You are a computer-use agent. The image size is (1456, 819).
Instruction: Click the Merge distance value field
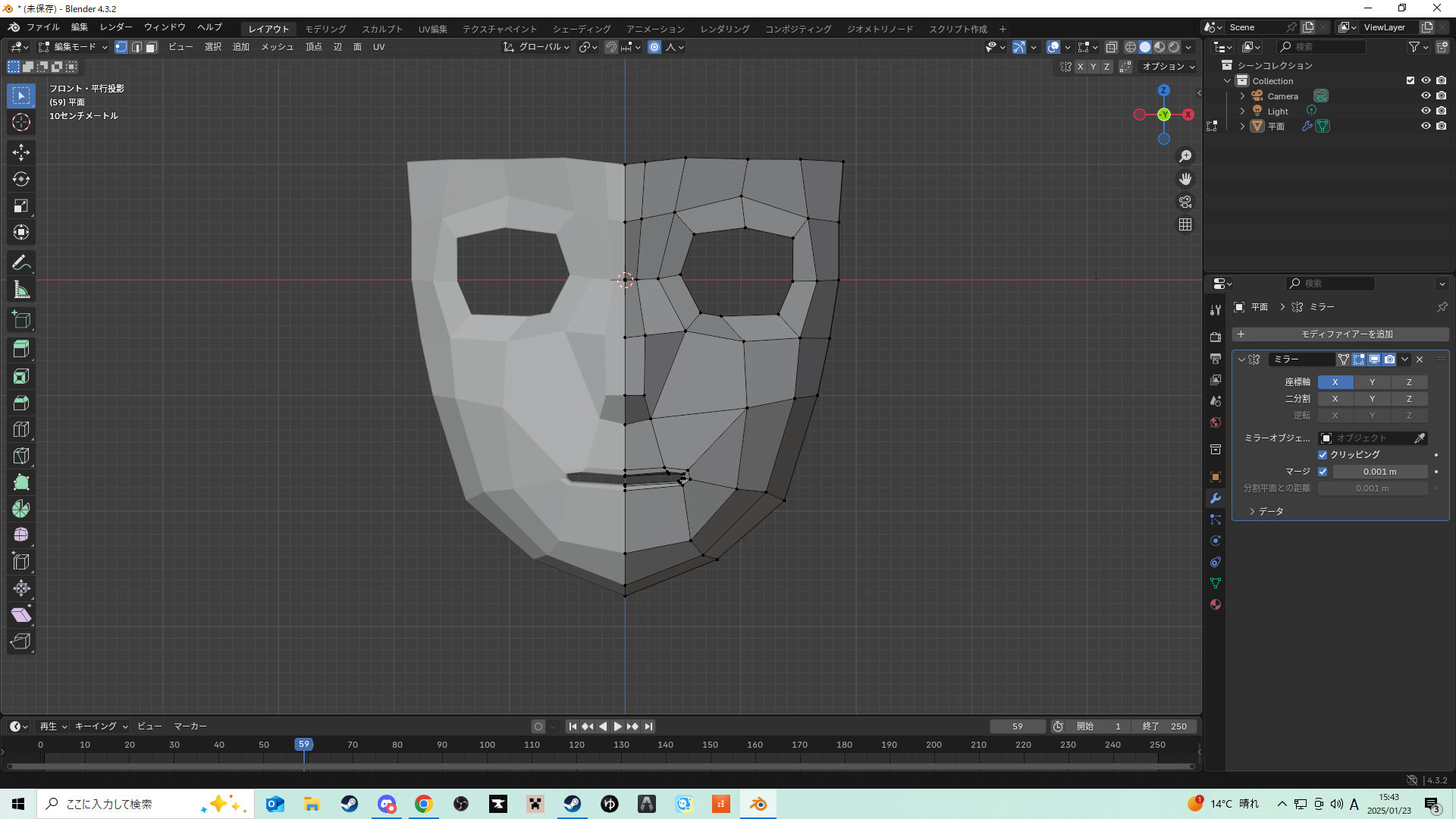pos(1379,472)
